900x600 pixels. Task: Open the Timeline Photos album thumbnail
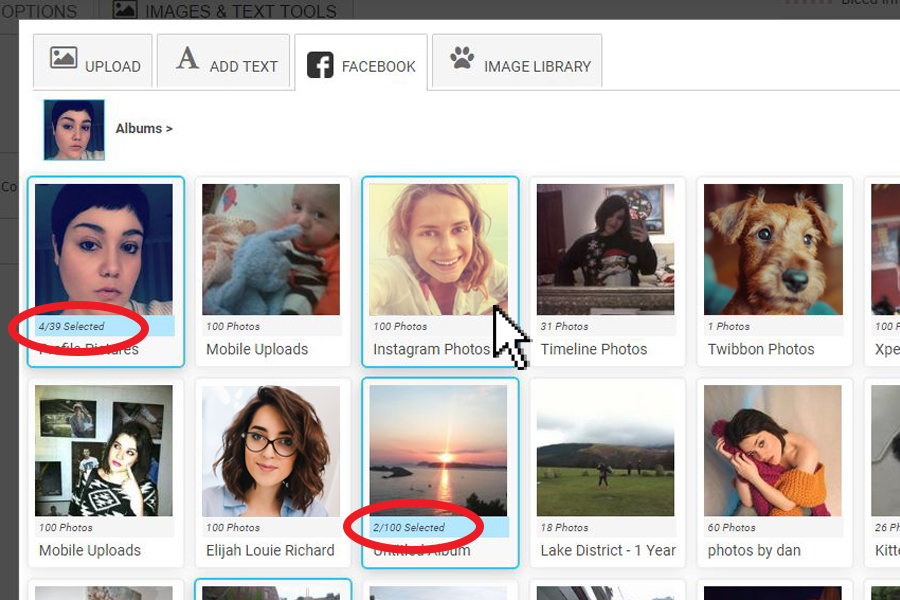tap(606, 249)
